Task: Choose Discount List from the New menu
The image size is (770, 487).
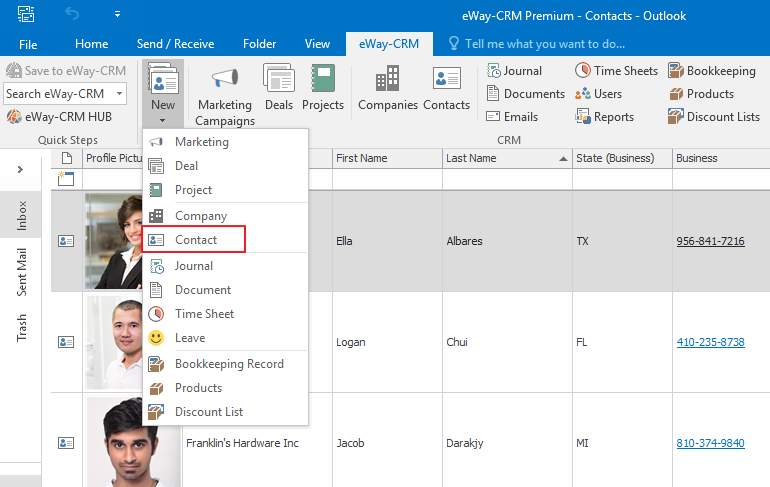Action: 225,412
